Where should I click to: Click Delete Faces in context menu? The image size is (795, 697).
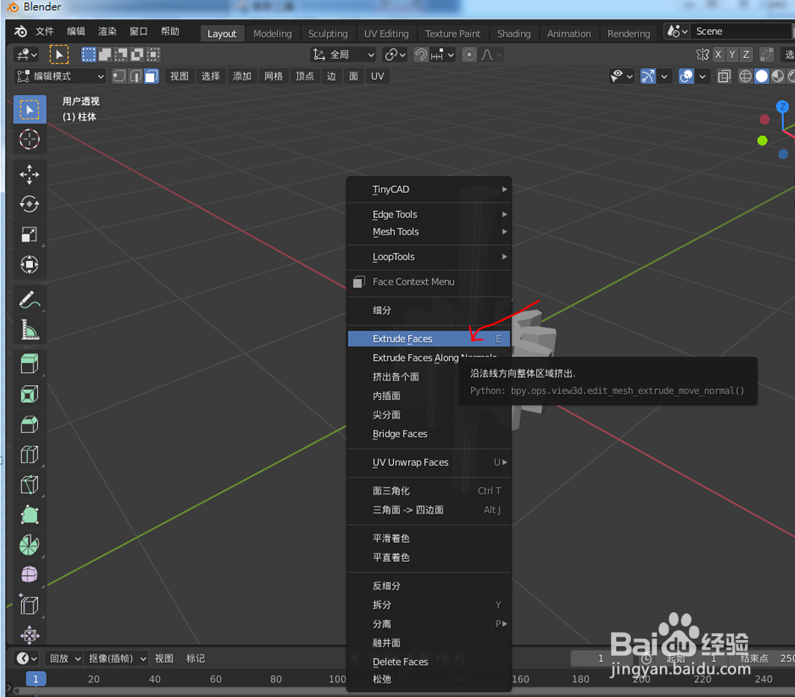(x=429, y=662)
